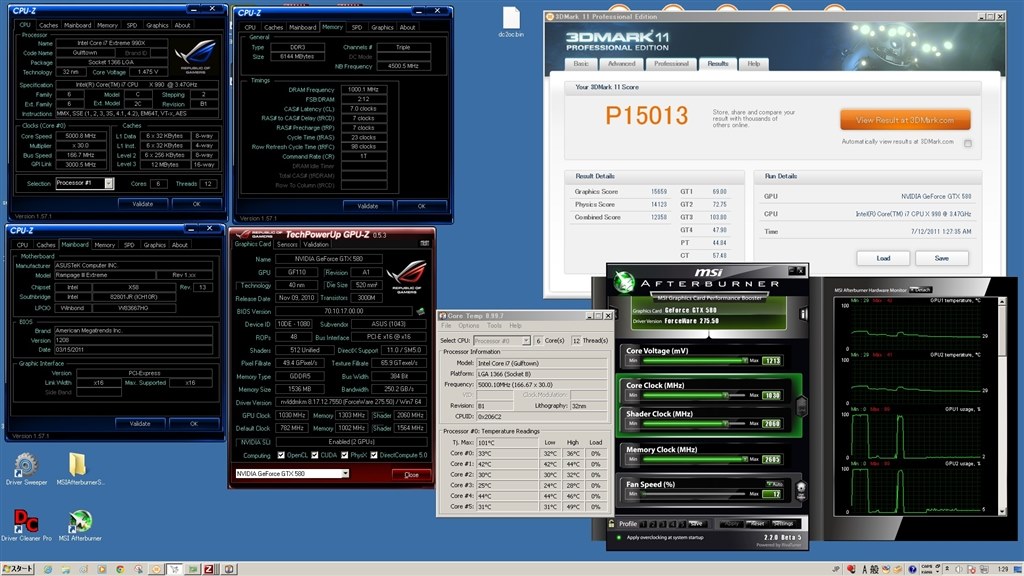Click View Result at 3DMark.com button

click(904, 120)
